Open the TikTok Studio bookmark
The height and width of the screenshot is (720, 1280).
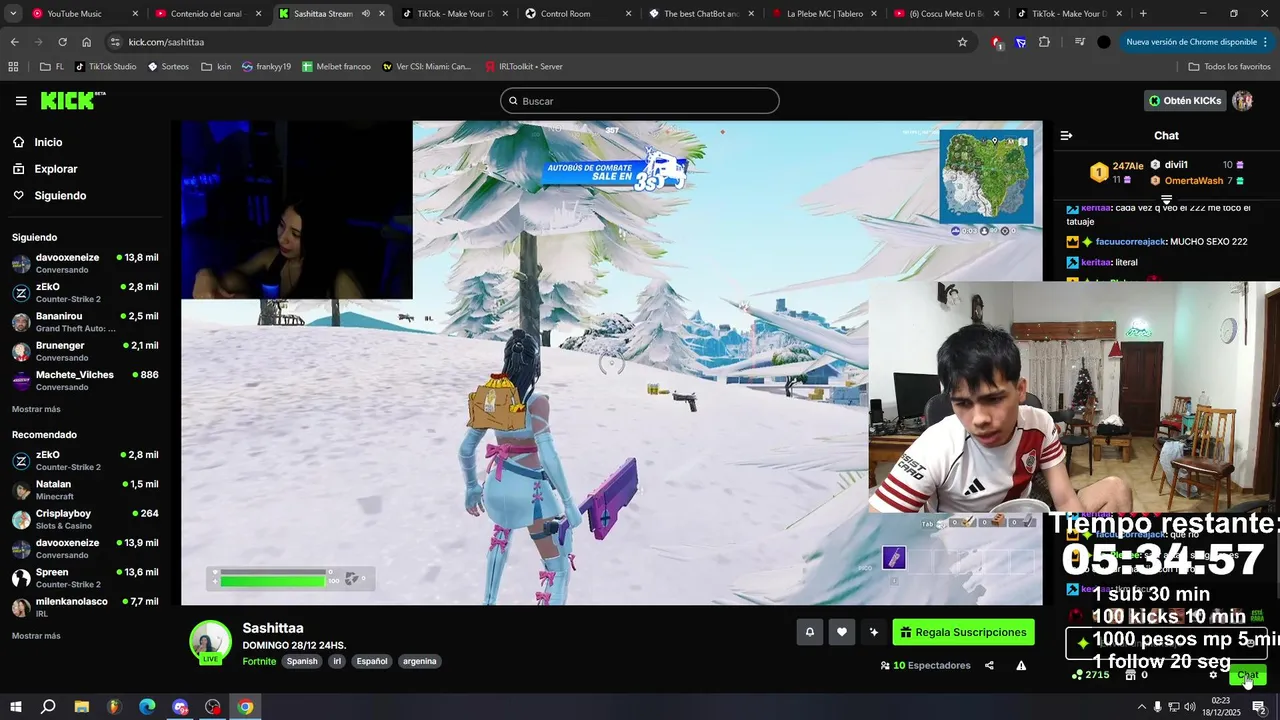tap(106, 67)
